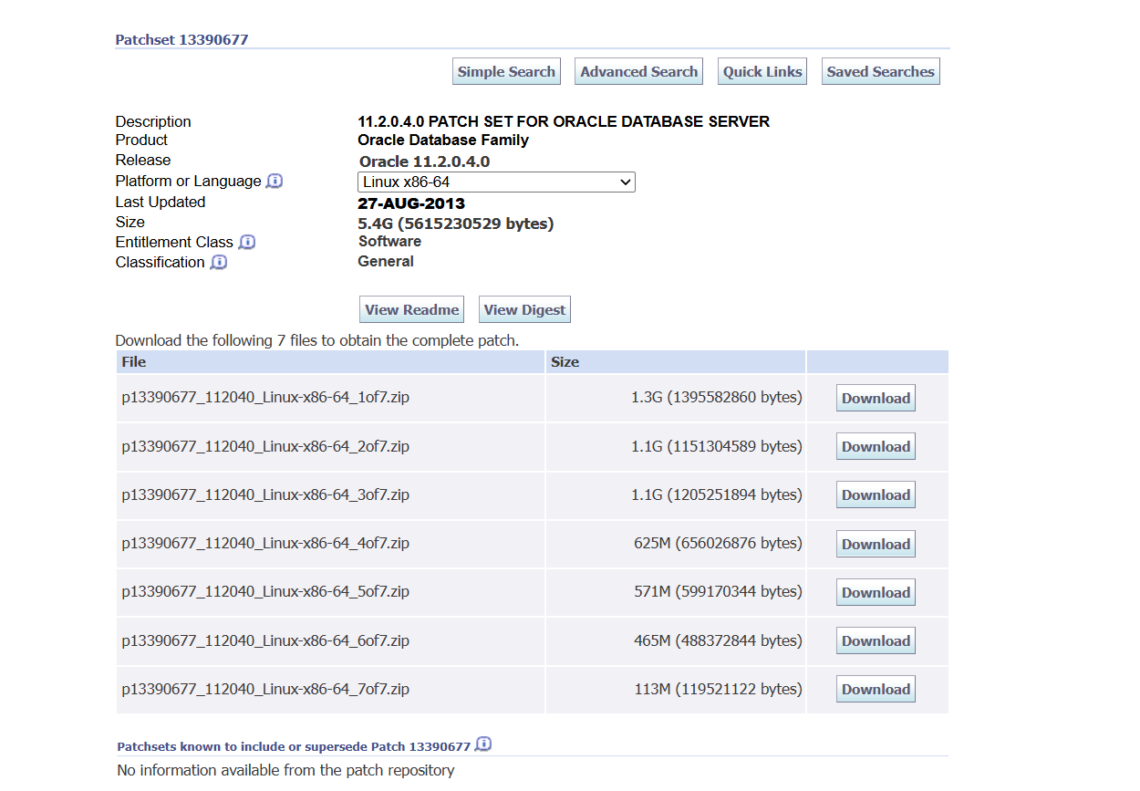This screenshot has height=791, width=1140.
Task: Click the Patchsets known to include heading
Action: coord(294,747)
